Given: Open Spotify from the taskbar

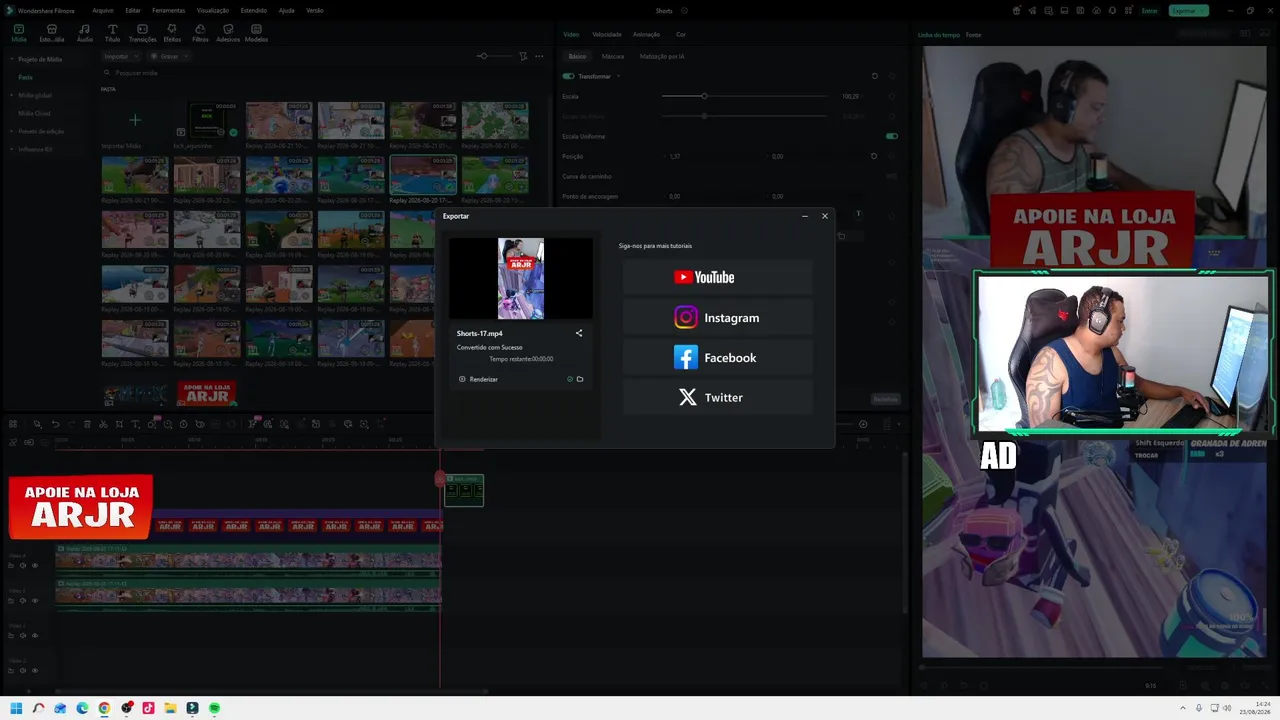Looking at the screenshot, I should click(214, 708).
